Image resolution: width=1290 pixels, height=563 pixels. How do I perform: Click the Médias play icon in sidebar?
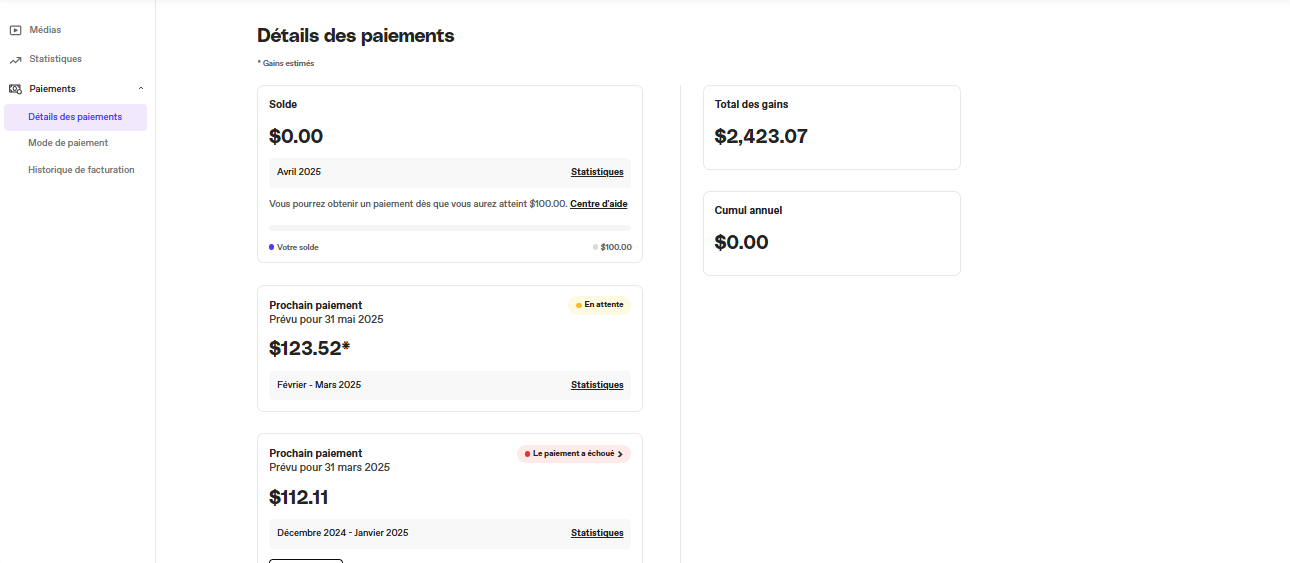point(15,30)
